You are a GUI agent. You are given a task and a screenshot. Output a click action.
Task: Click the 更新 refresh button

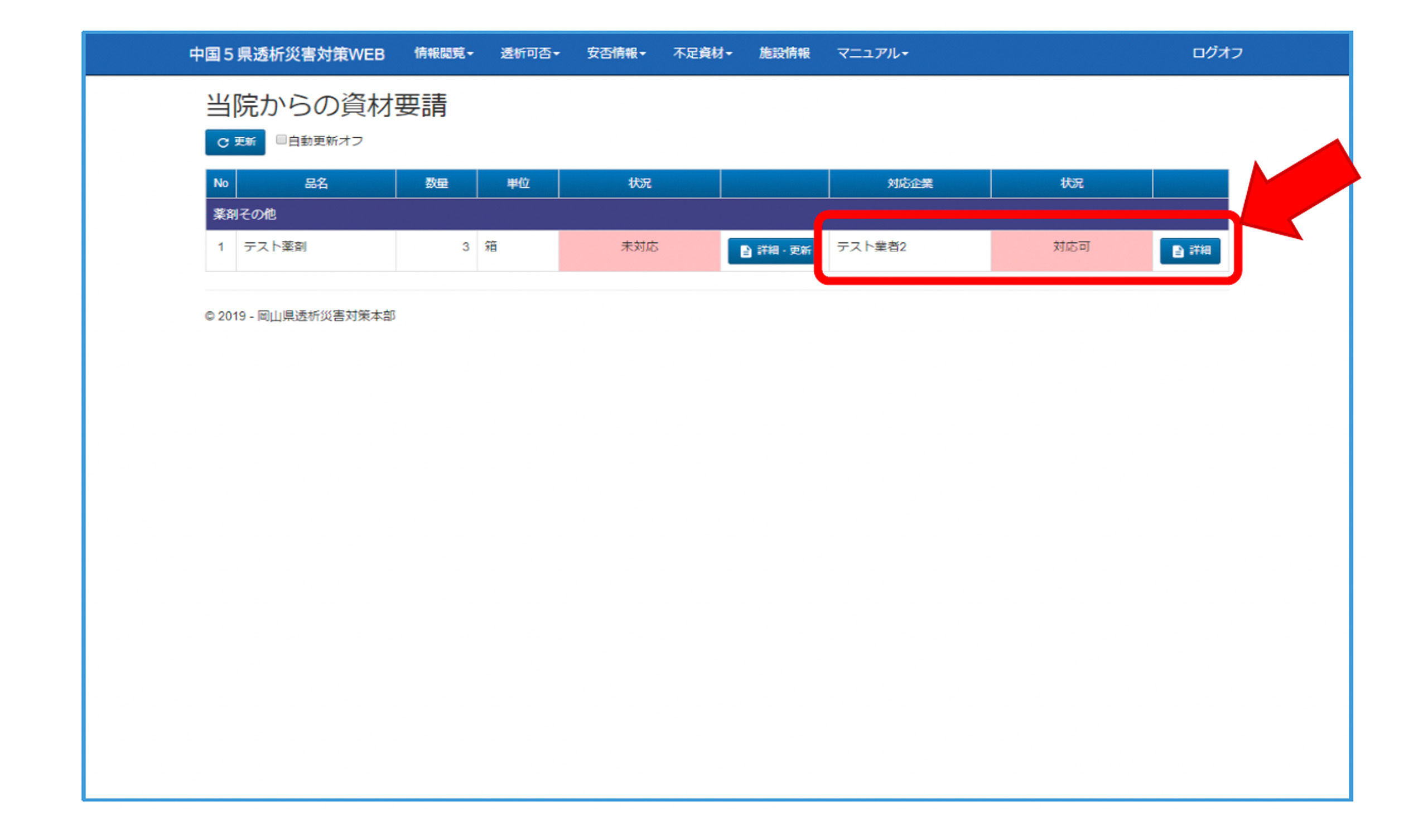click(x=235, y=142)
